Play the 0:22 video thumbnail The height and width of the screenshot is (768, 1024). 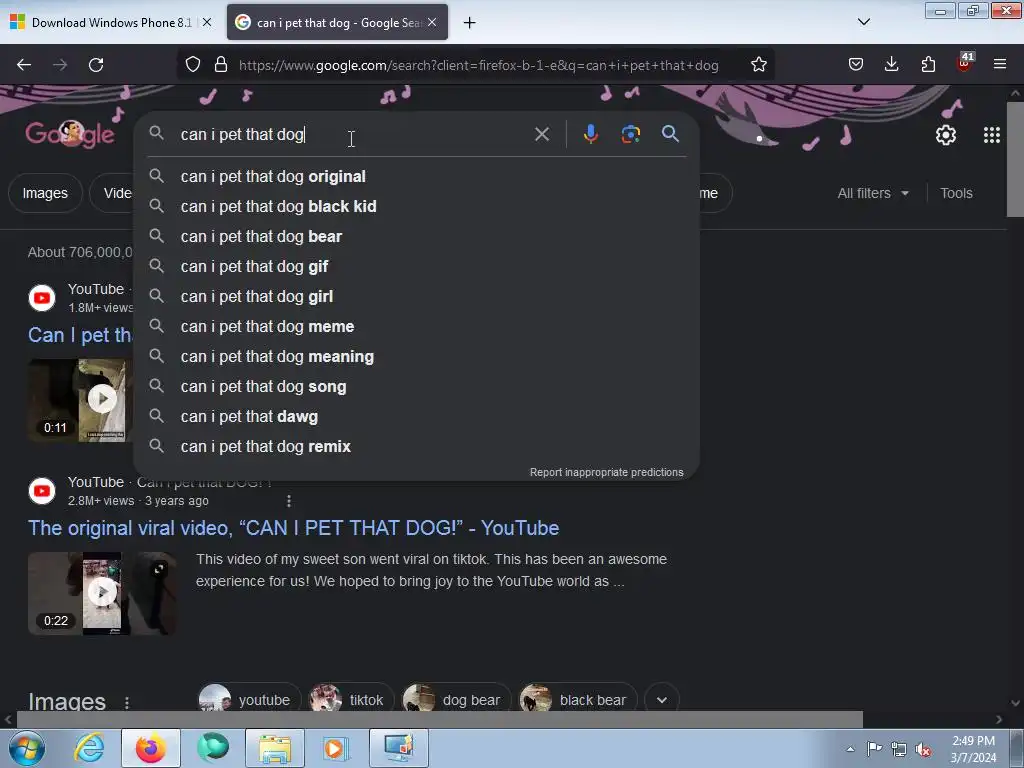coord(102,593)
